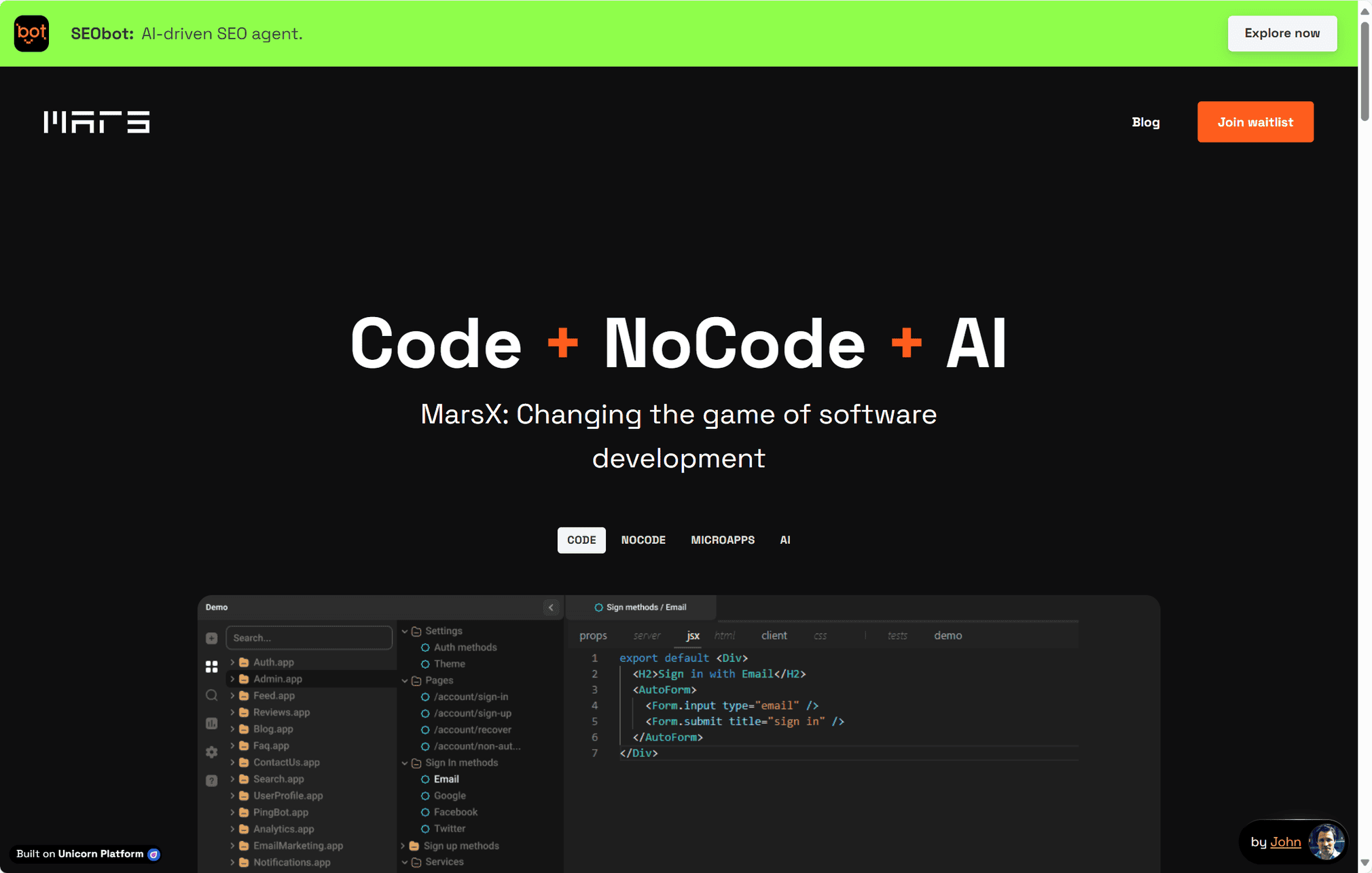
Task: Click the Search input field in Demo panel
Action: coord(309,638)
